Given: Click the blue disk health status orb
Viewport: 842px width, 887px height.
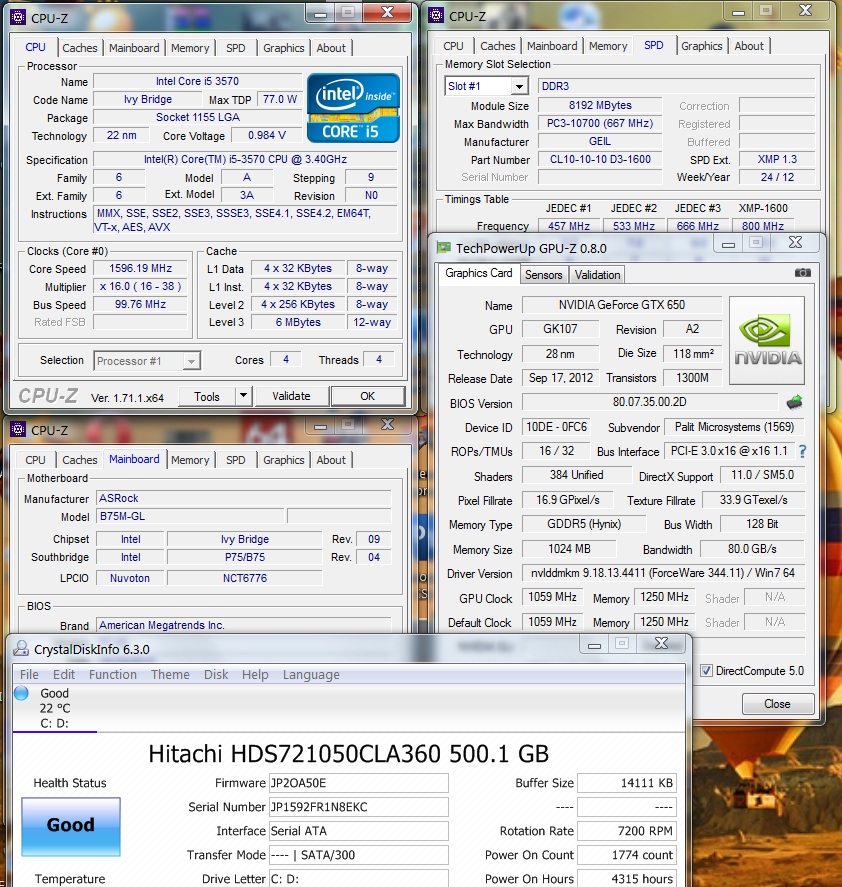Looking at the screenshot, I should point(22,693).
